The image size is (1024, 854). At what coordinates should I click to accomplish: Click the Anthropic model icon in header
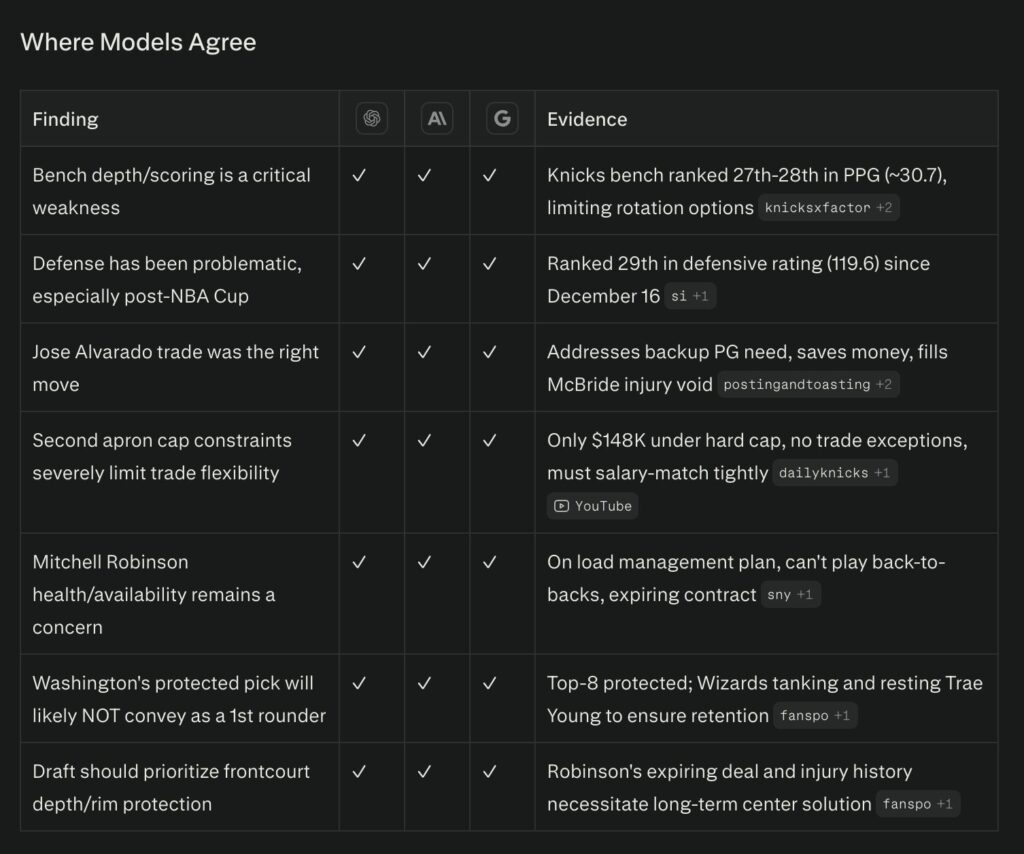click(437, 119)
